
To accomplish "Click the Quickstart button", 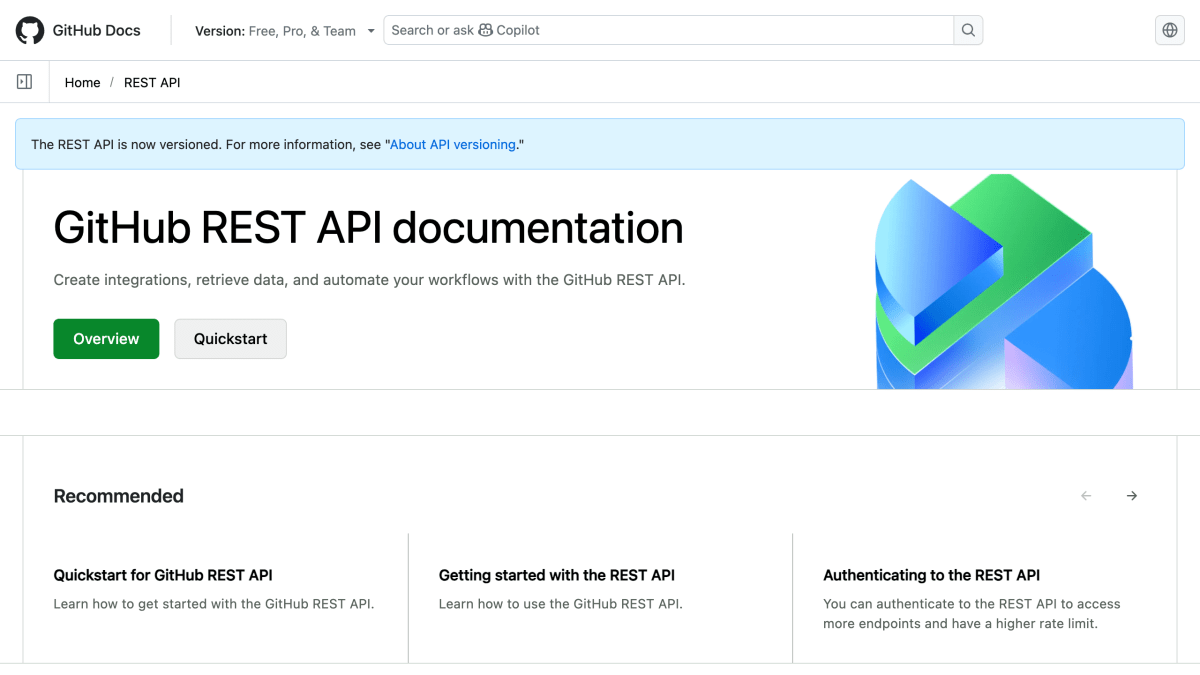I will pos(230,339).
